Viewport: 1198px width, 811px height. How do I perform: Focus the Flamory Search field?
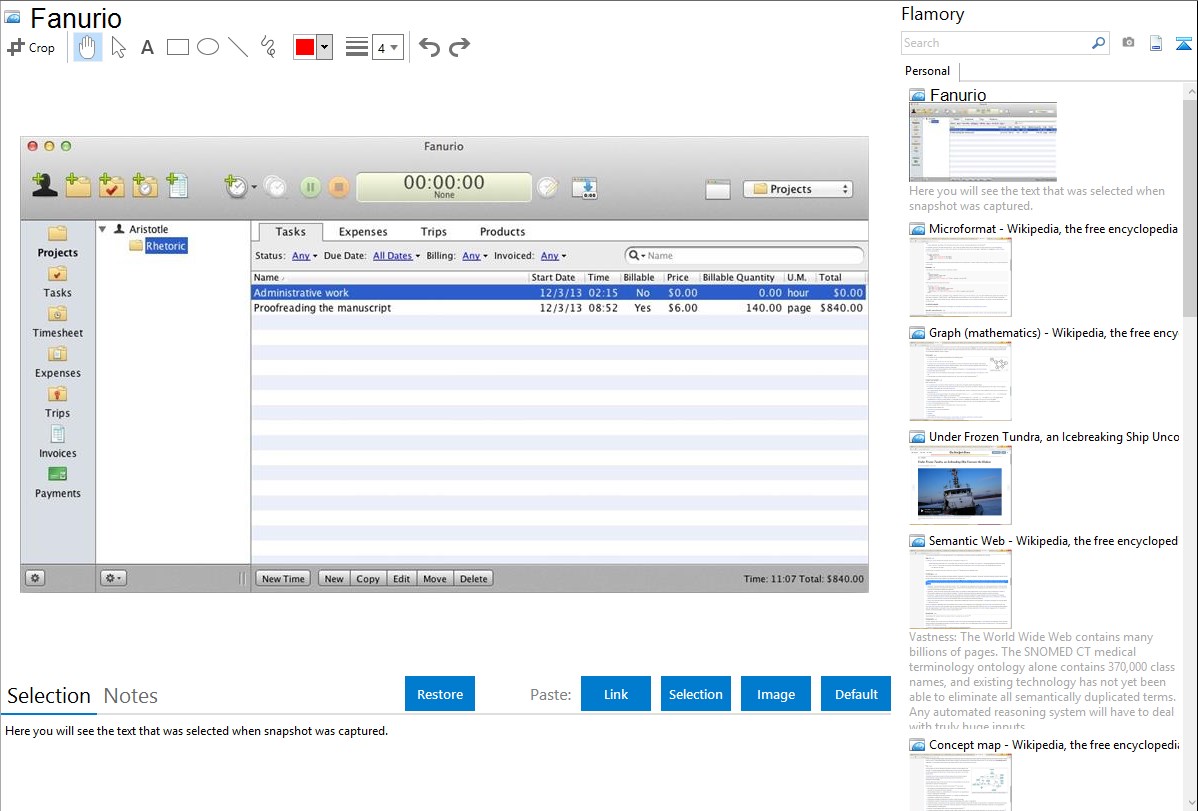(996, 43)
